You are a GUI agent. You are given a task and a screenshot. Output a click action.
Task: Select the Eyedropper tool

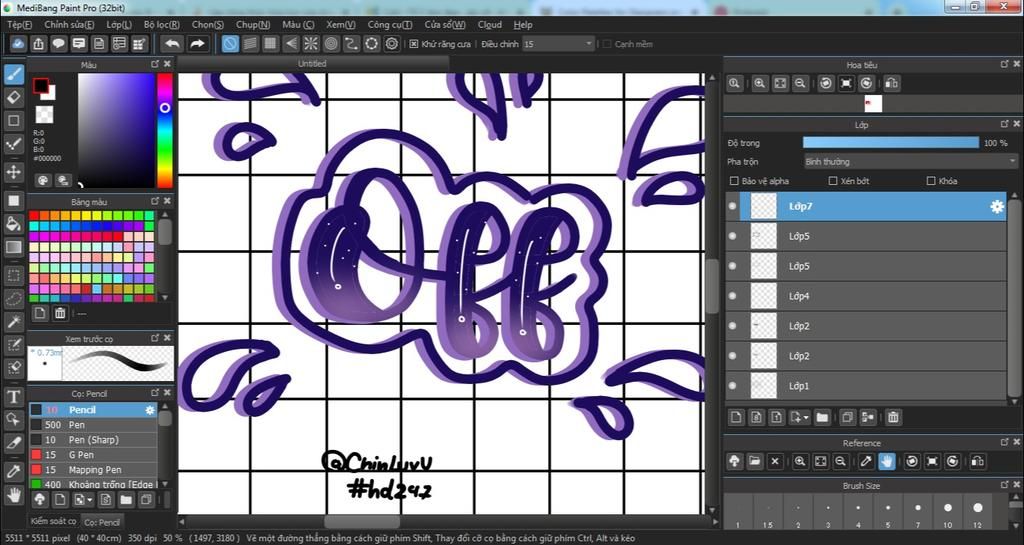(x=14, y=471)
